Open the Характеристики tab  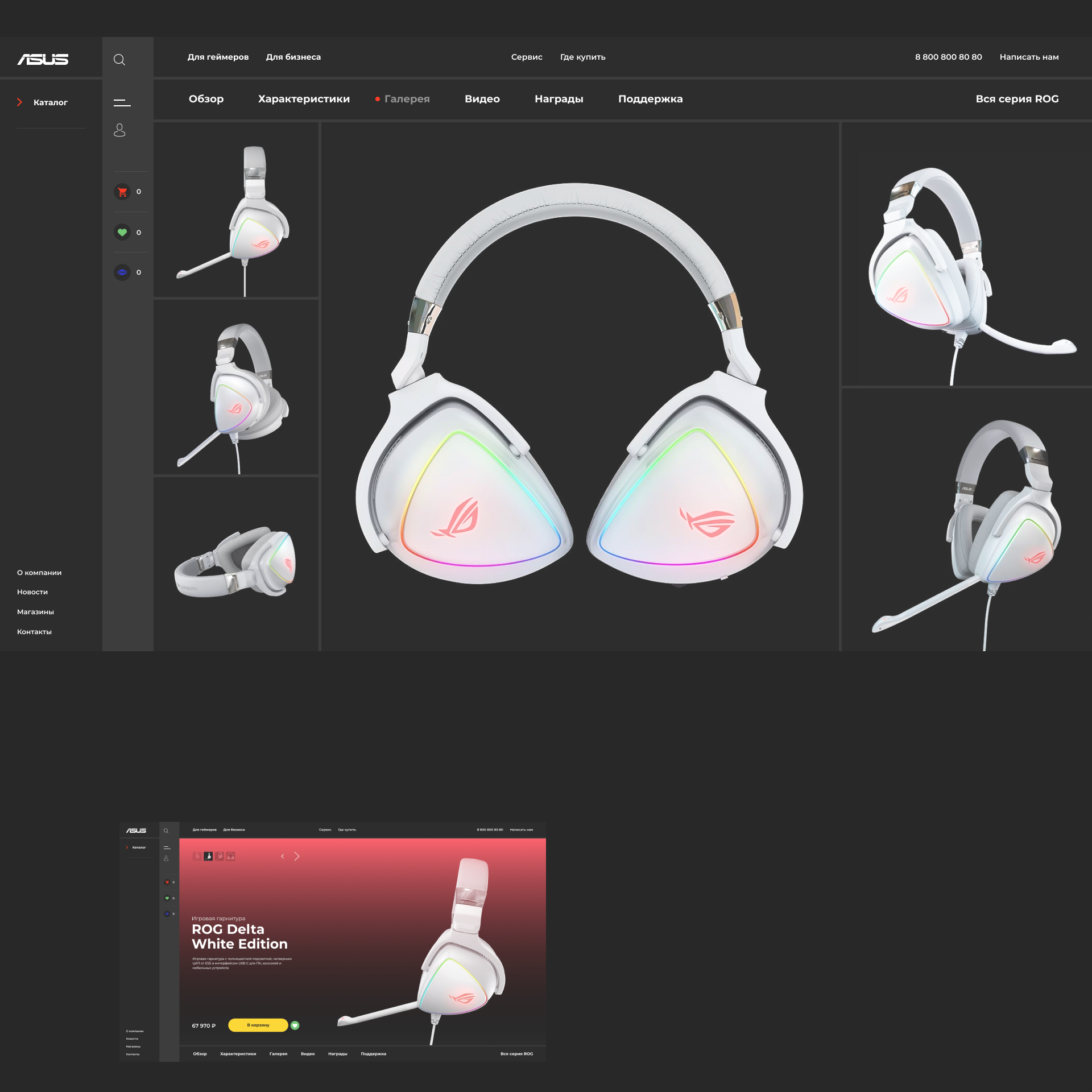[x=304, y=99]
